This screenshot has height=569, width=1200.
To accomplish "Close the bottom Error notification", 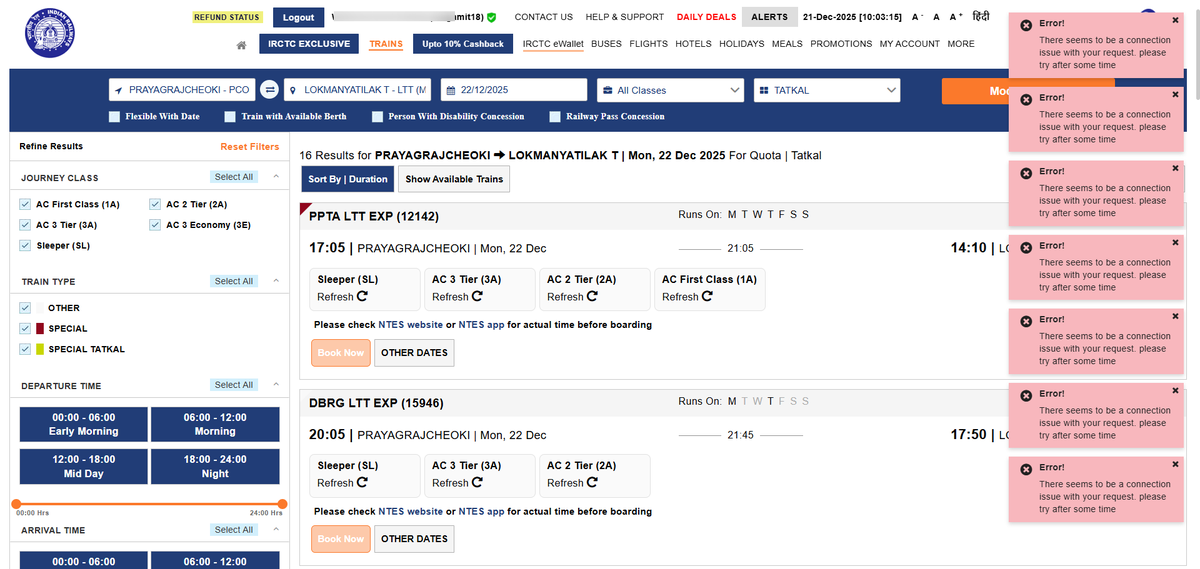I will (1175, 464).
